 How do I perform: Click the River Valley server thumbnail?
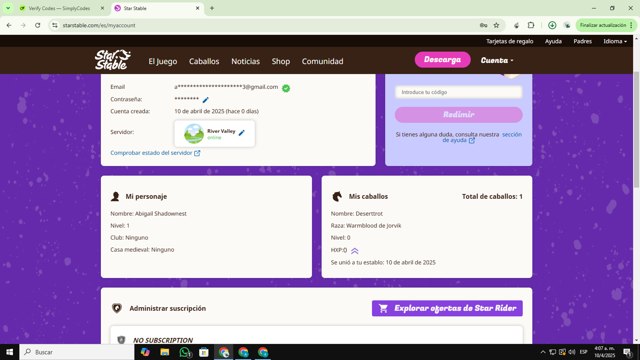click(194, 133)
